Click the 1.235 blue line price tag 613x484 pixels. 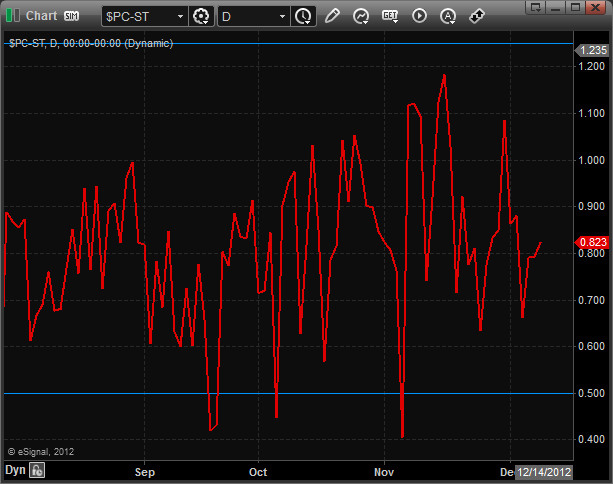pyautogui.click(x=591, y=50)
